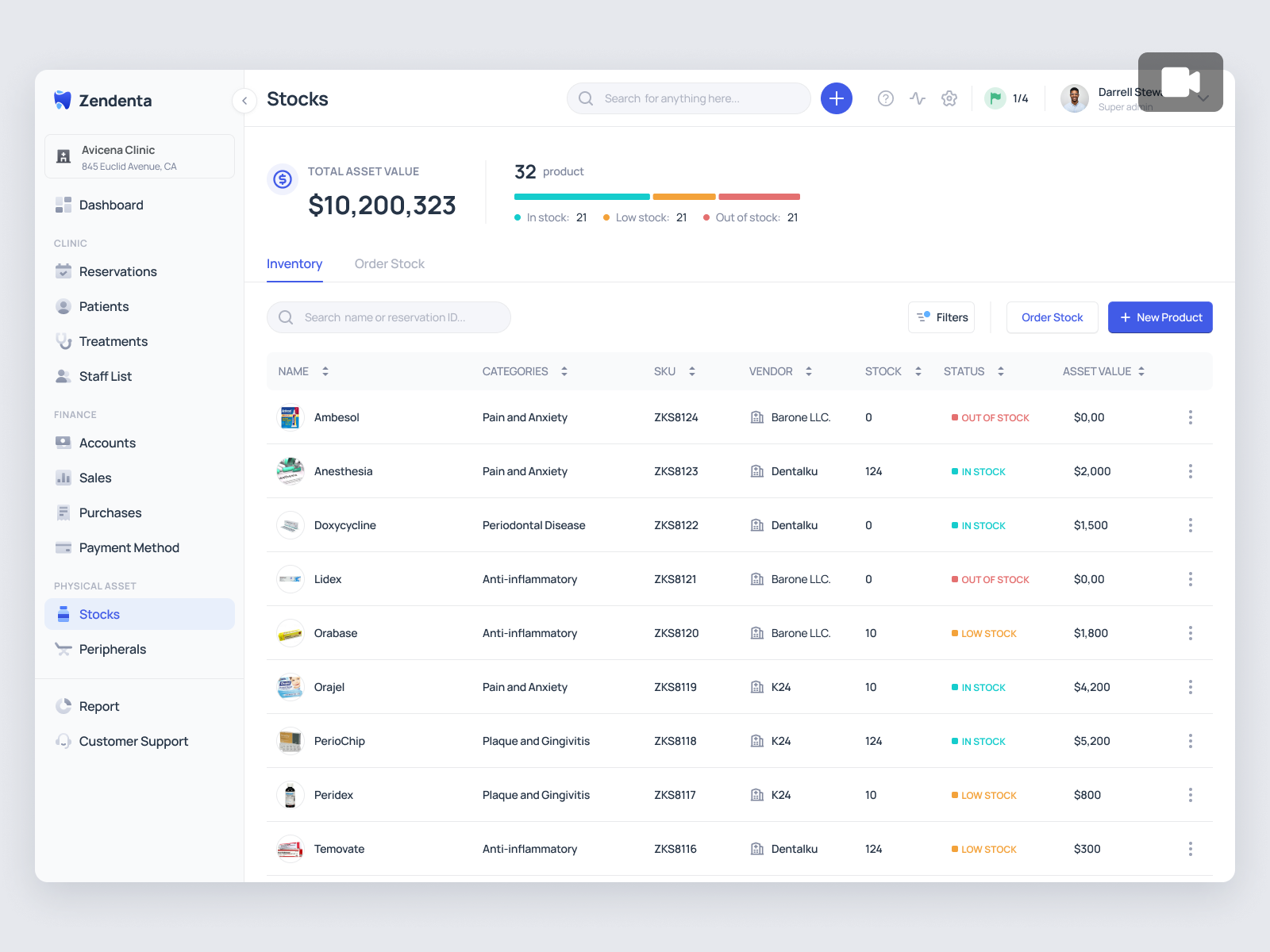Expand the user profile dropdown for Darrell
The image size is (1270, 952).
[x=1203, y=98]
